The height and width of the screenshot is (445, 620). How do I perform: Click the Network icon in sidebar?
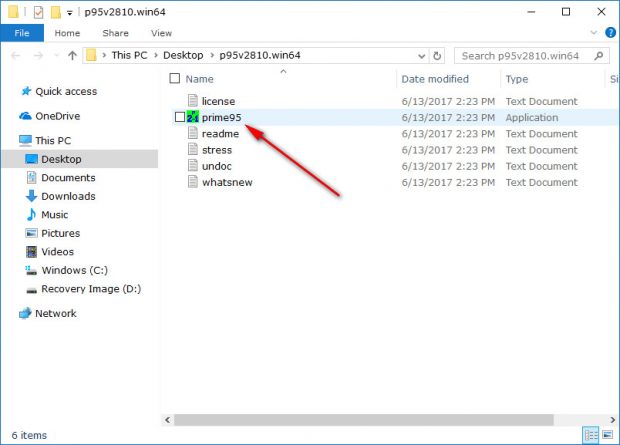pyautogui.click(x=25, y=313)
